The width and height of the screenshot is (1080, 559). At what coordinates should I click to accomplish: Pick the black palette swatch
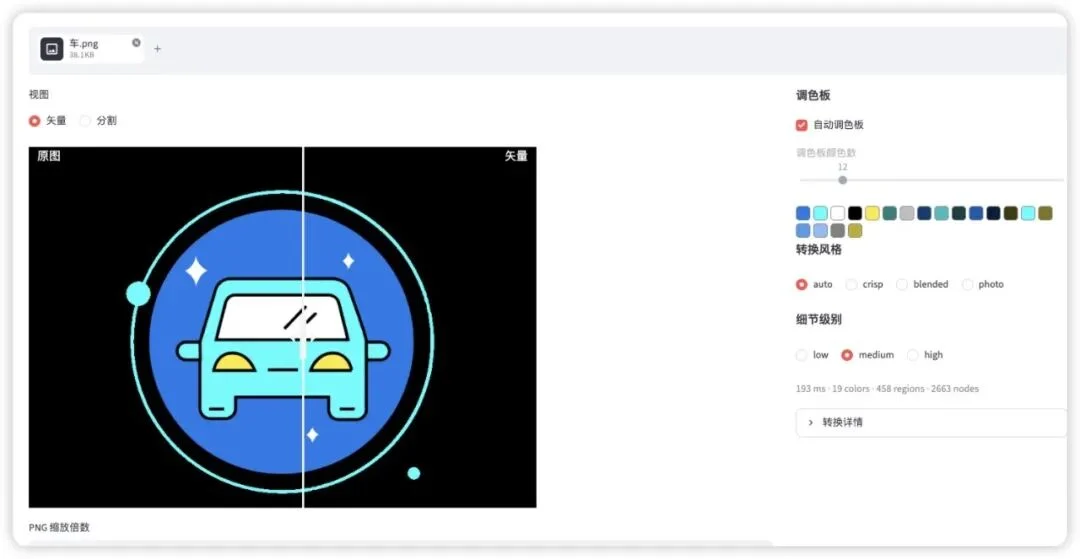pyautogui.click(x=855, y=213)
